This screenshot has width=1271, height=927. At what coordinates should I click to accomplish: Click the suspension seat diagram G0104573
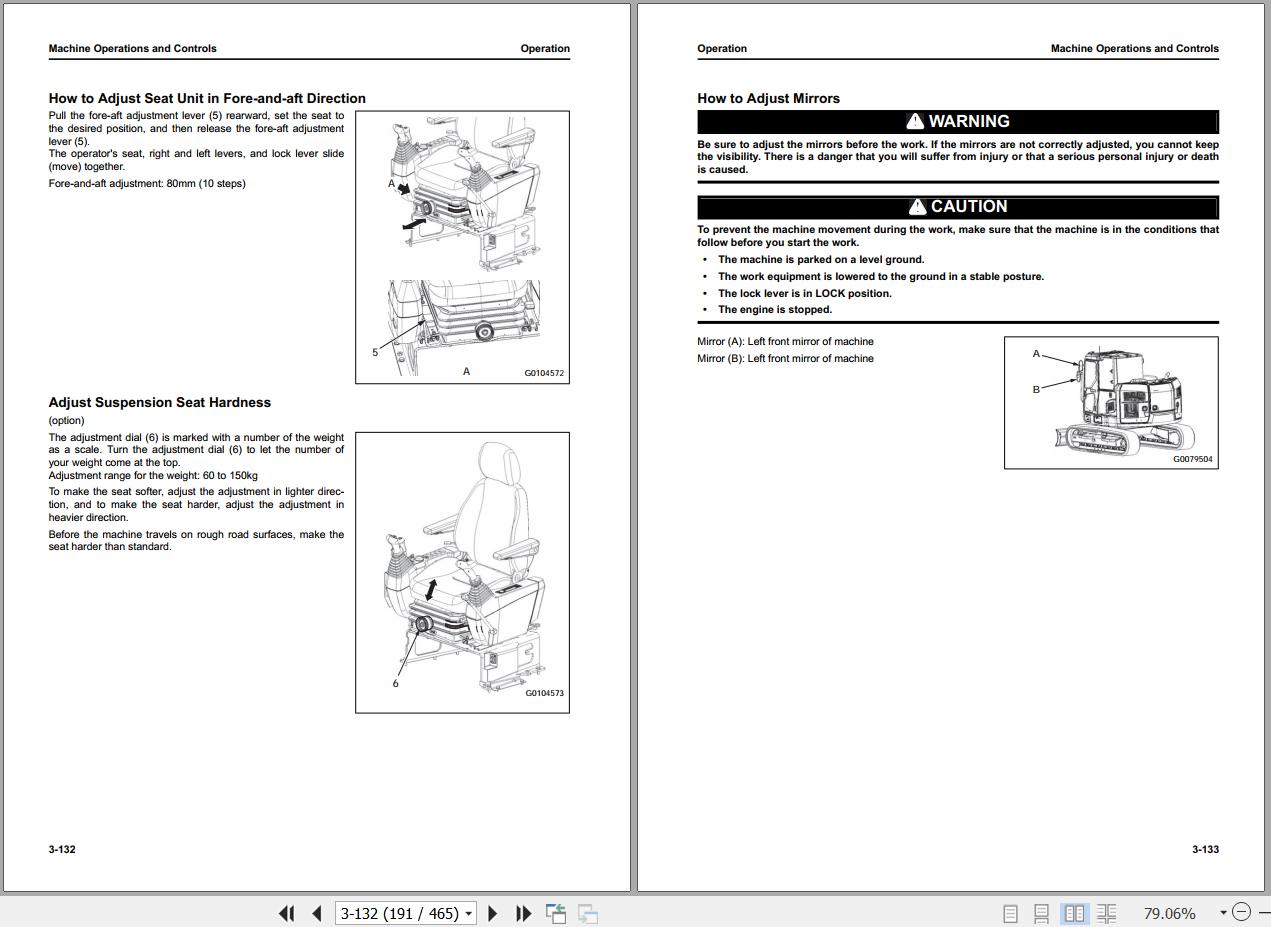tap(462, 573)
